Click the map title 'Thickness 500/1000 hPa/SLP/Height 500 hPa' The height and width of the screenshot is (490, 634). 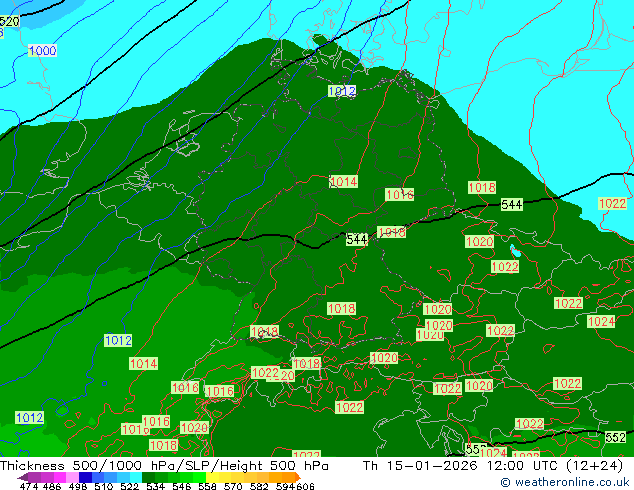point(164,466)
